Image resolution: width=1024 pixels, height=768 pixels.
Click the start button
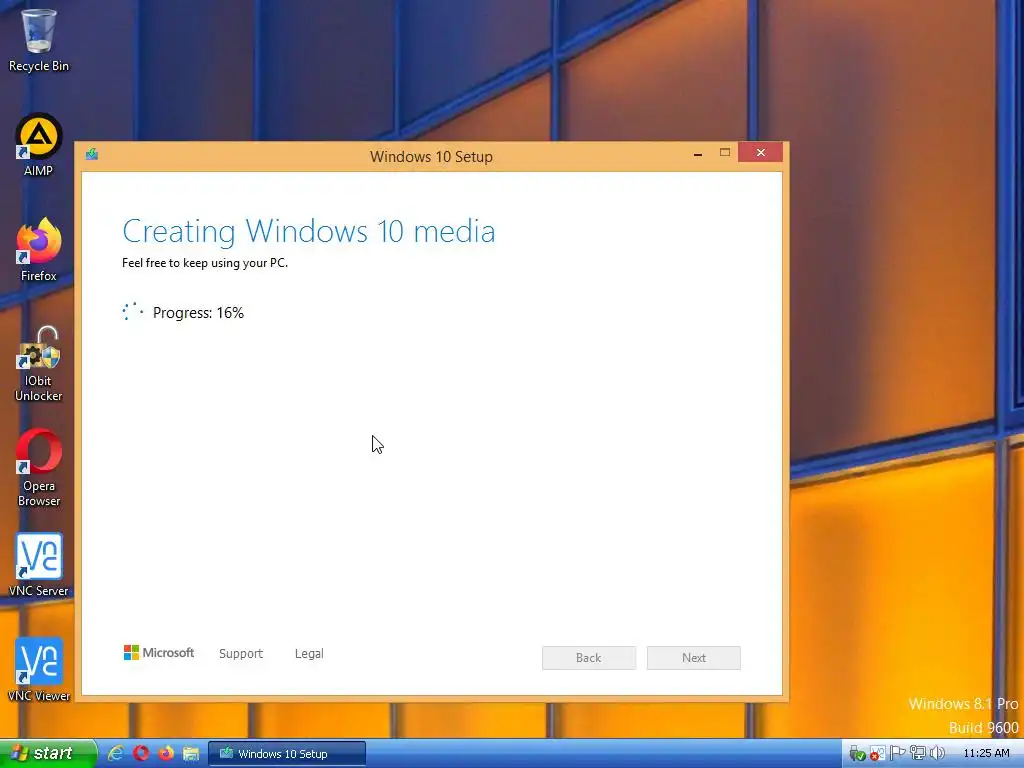click(x=48, y=753)
